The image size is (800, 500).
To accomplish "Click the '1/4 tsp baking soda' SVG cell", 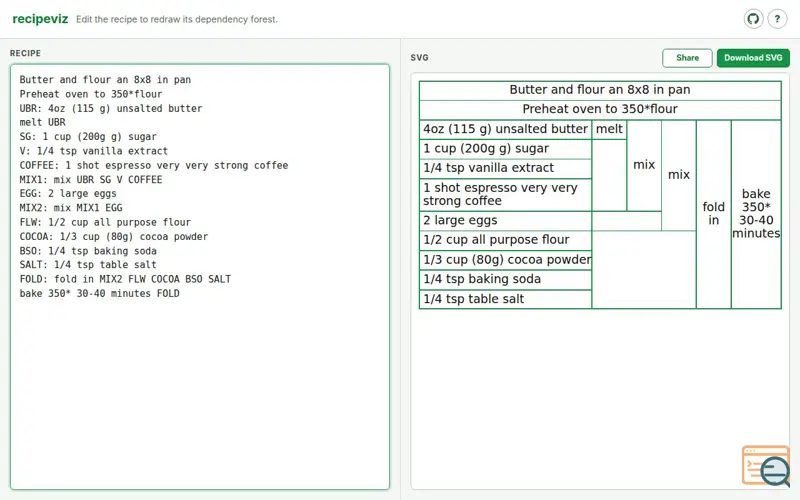I will pyautogui.click(x=506, y=280).
